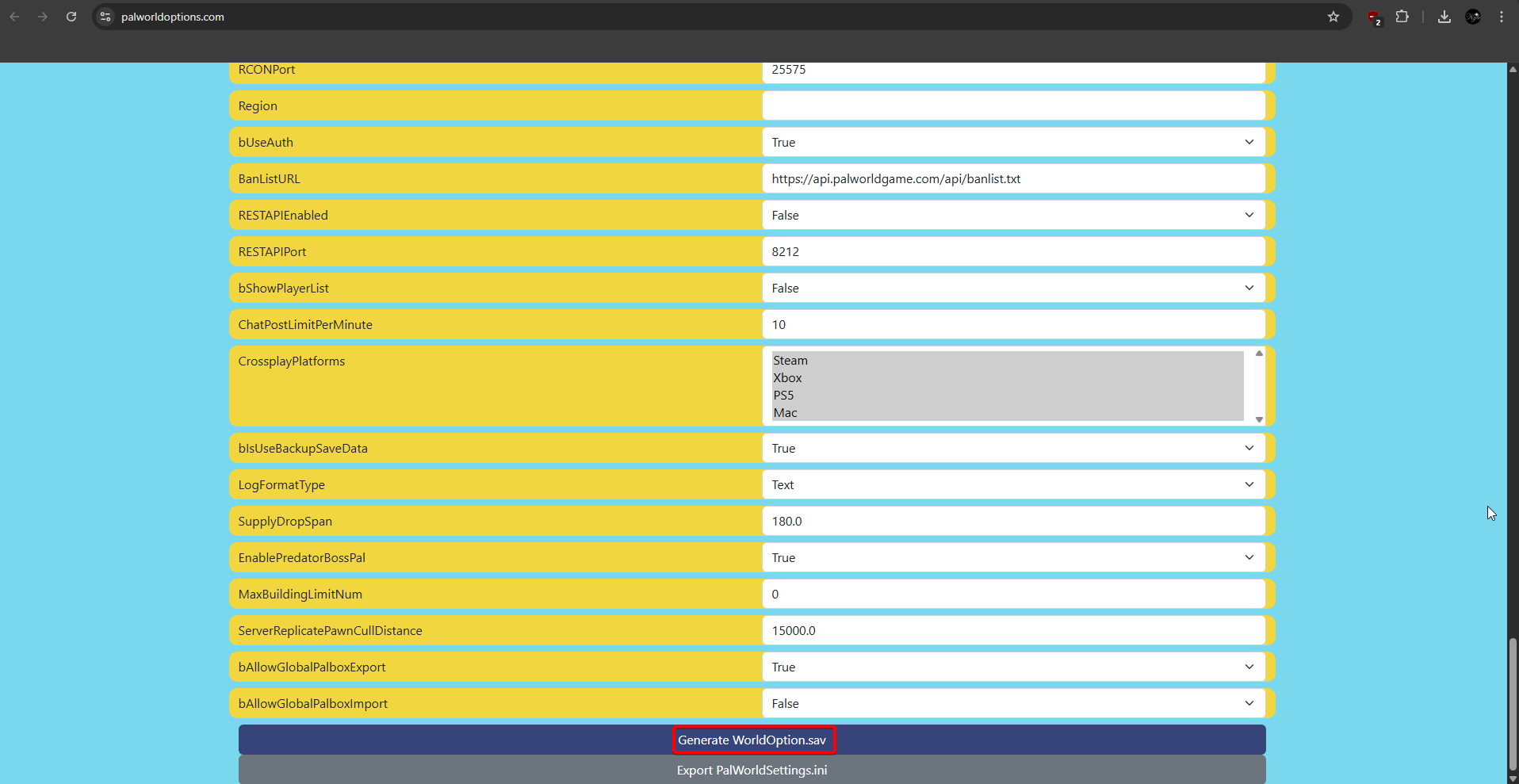
Task: Open the Chrome three-dot menu
Action: [x=1502, y=17]
